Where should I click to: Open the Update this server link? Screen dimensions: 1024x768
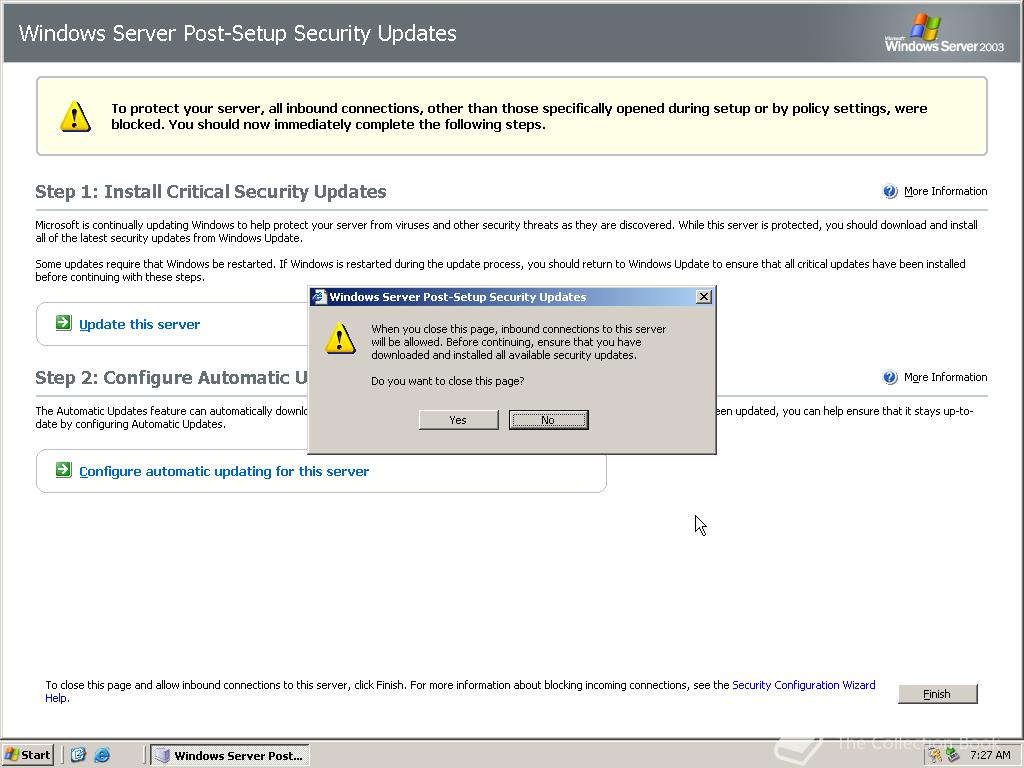point(140,325)
